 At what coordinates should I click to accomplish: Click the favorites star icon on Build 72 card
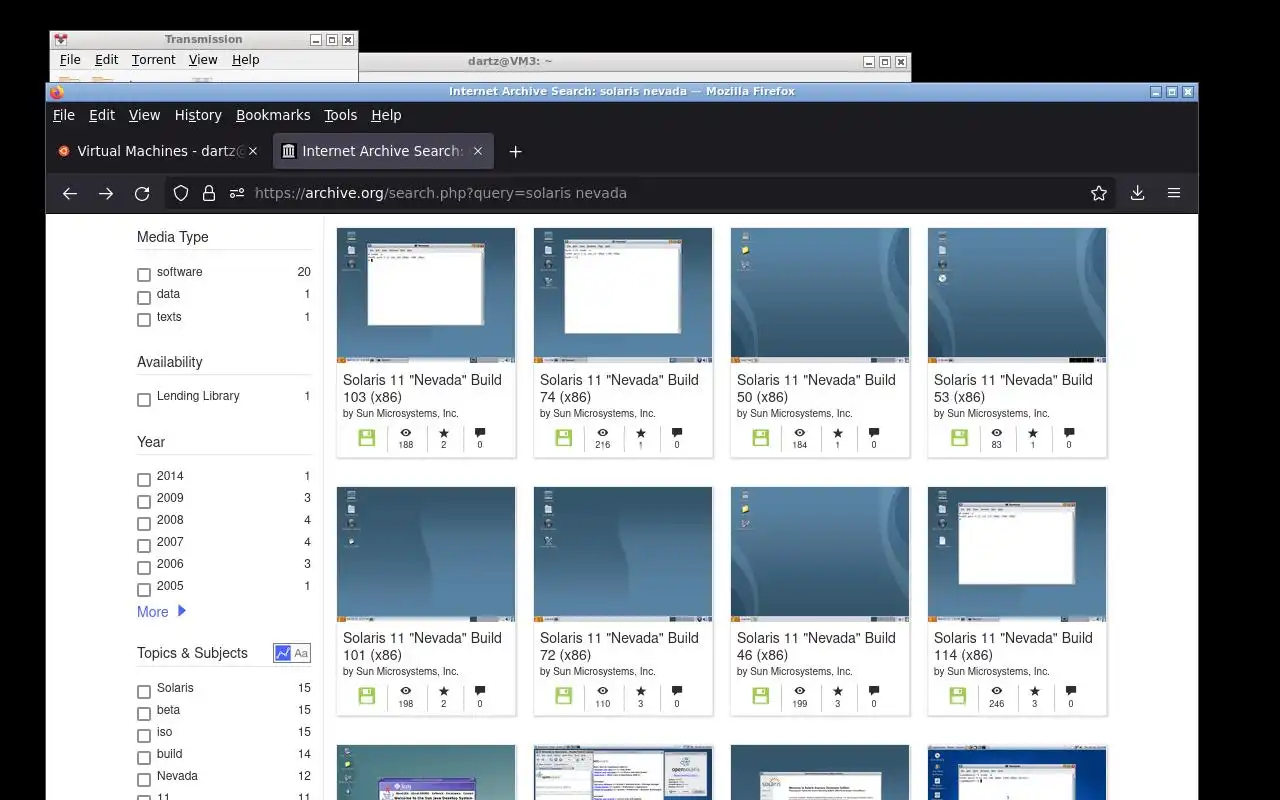tap(640, 691)
